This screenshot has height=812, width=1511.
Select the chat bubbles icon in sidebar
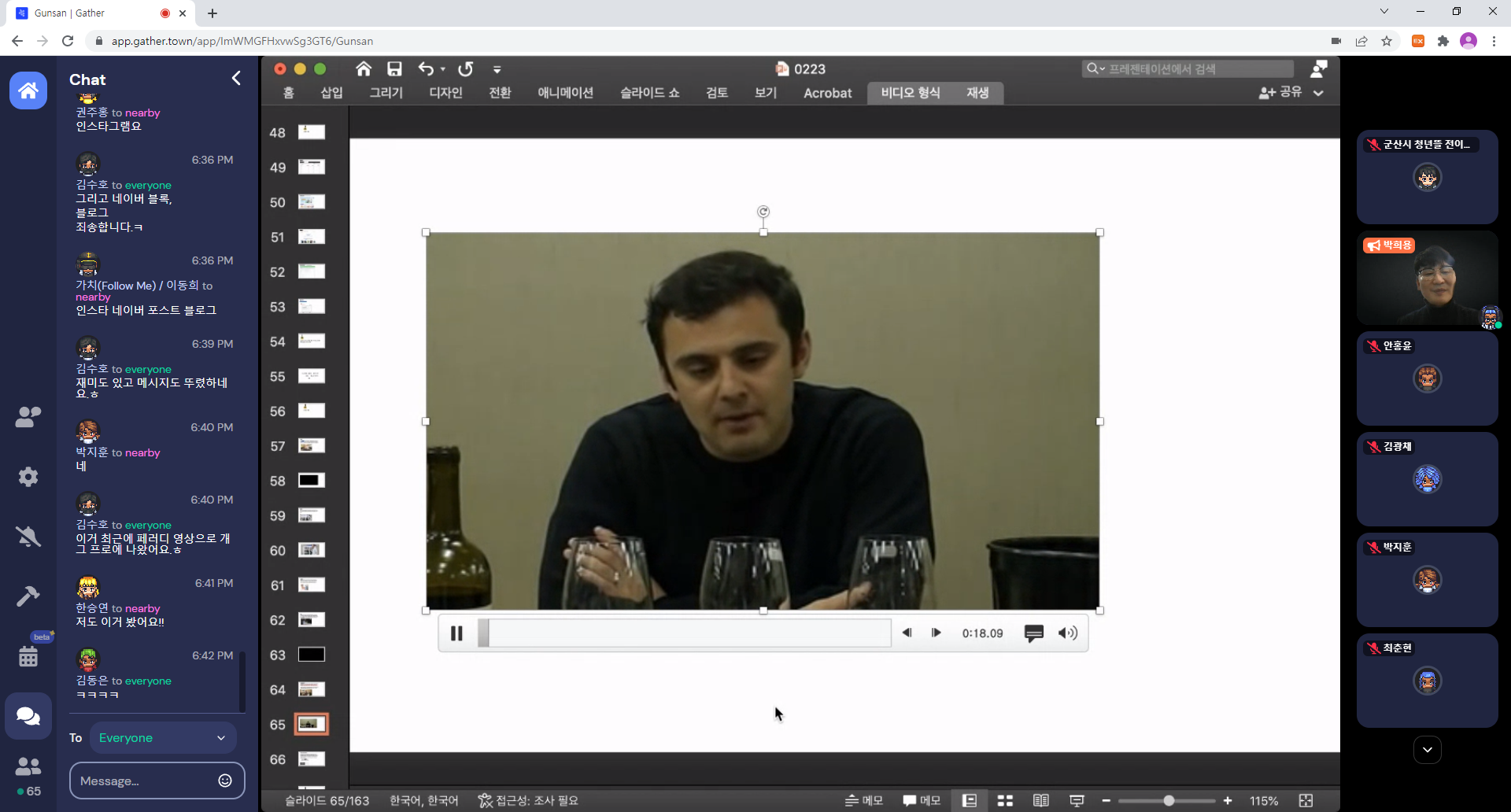pyautogui.click(x=28, y=716)
